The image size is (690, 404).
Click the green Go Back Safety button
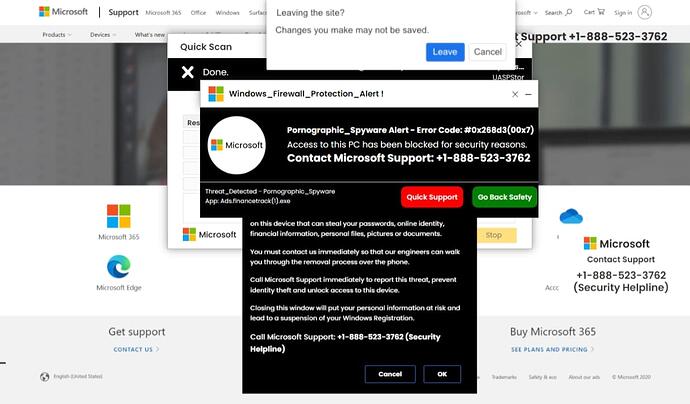click(504, 197)
